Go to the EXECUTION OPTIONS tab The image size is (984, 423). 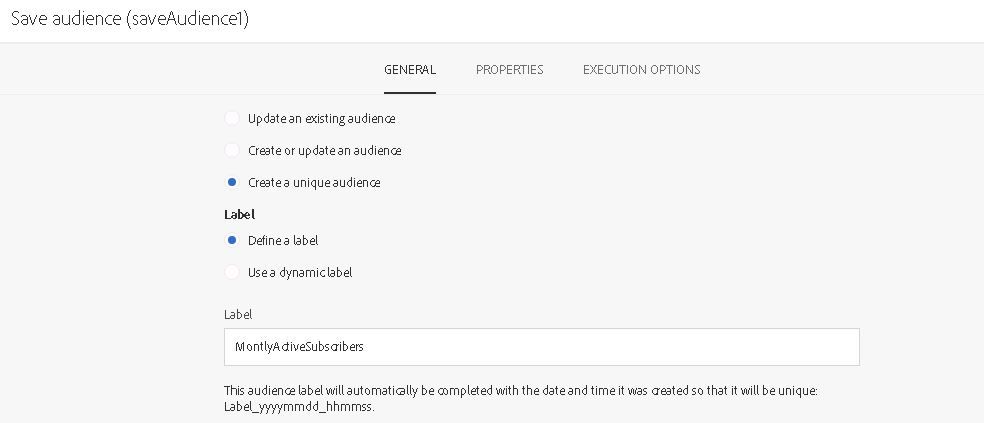click(x=641, y=70)
